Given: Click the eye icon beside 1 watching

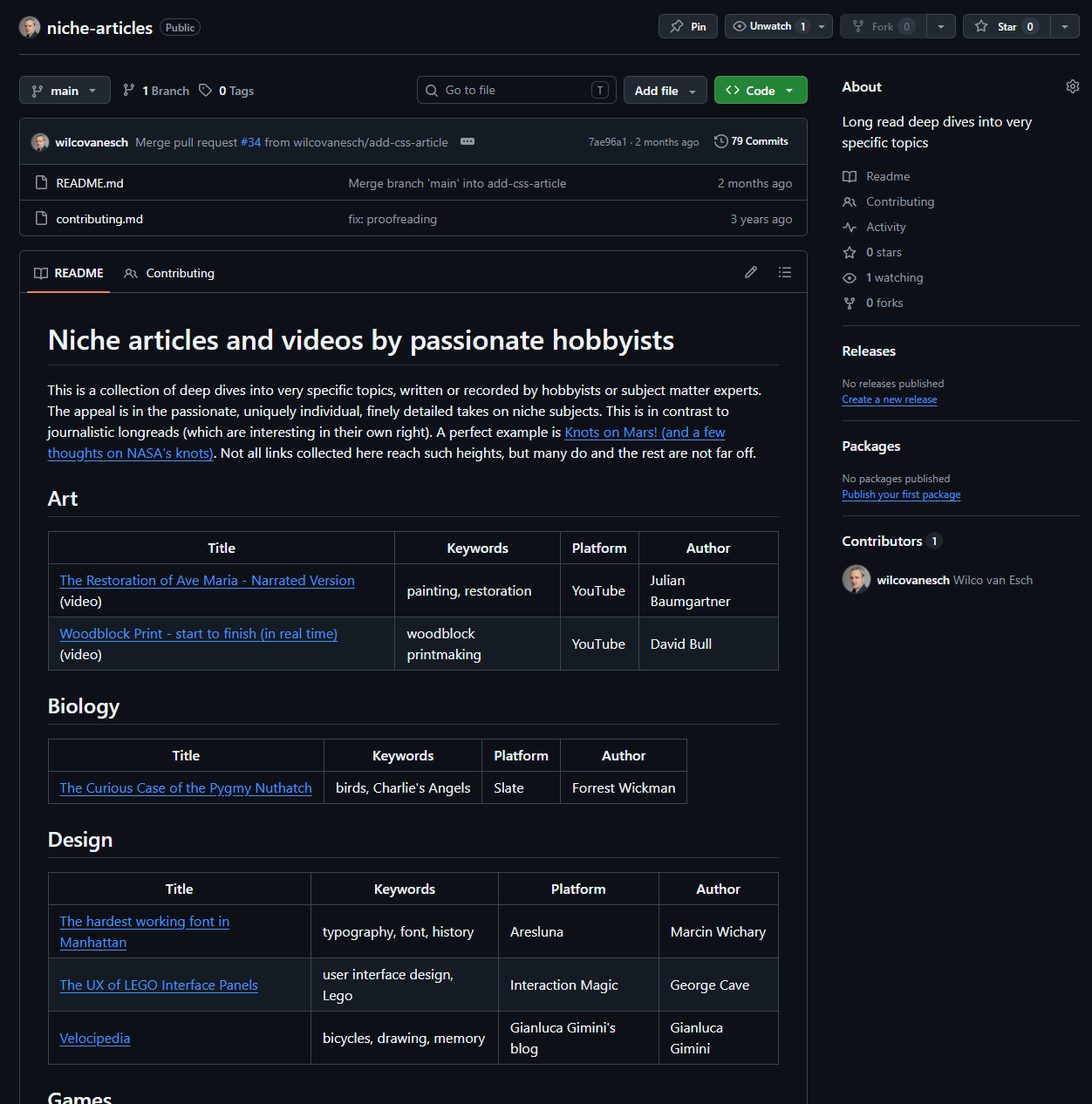Looking at the screenshot, I should coord(850,277).
